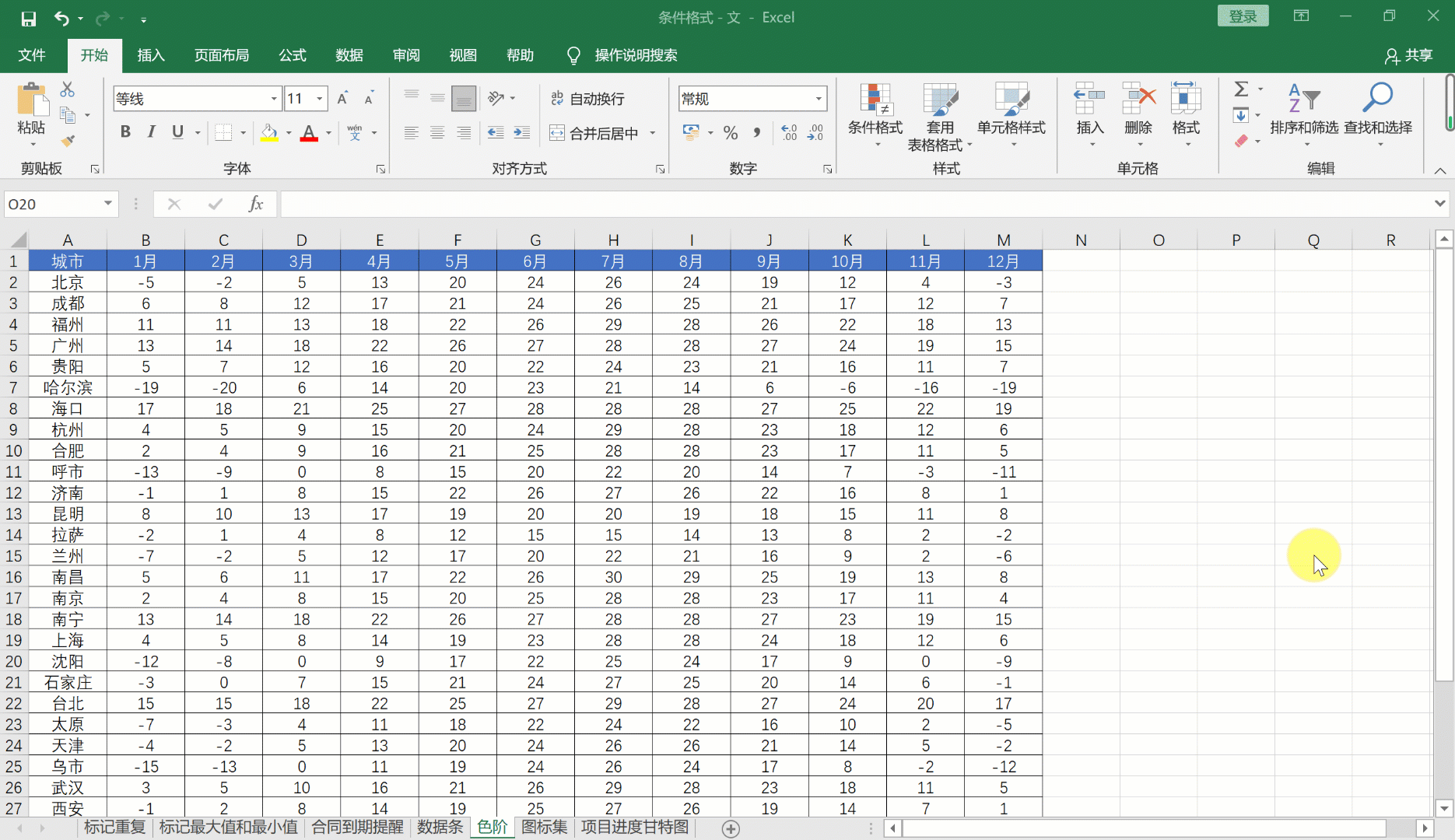Open the font color swatch picker
This screenshot has height=840, width=1455.
coord(328,132)
